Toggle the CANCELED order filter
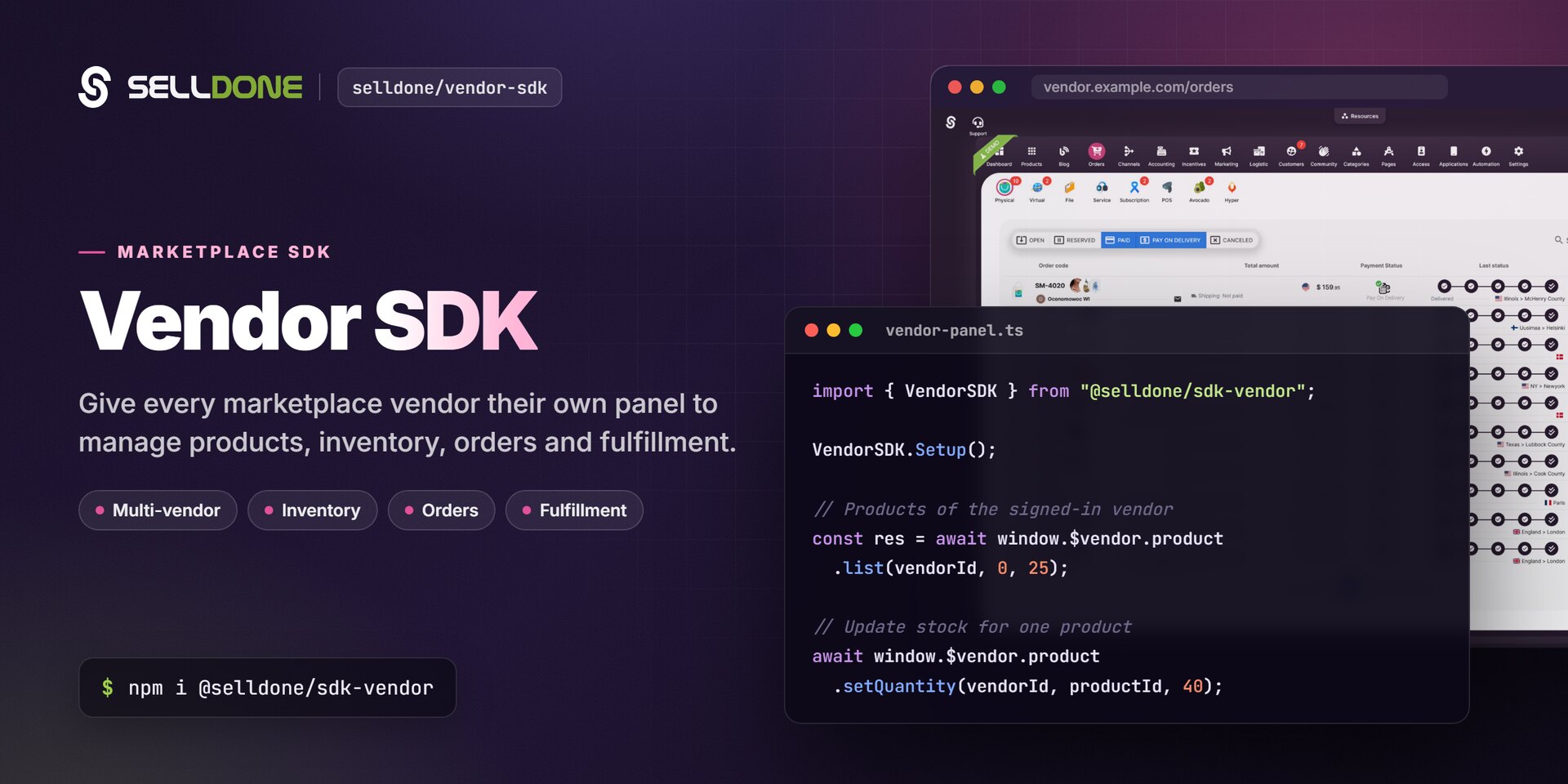 coord(1232,240)
